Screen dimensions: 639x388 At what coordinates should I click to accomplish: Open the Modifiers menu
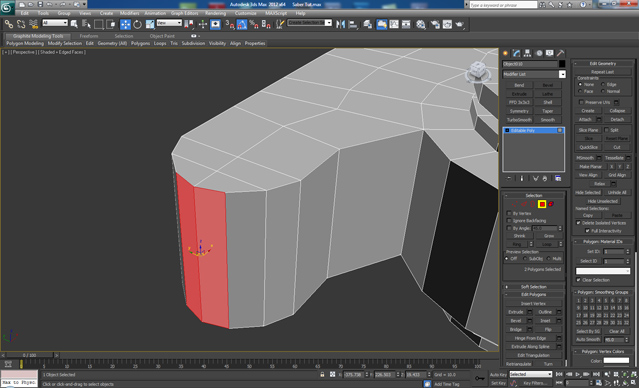point(130,13)
